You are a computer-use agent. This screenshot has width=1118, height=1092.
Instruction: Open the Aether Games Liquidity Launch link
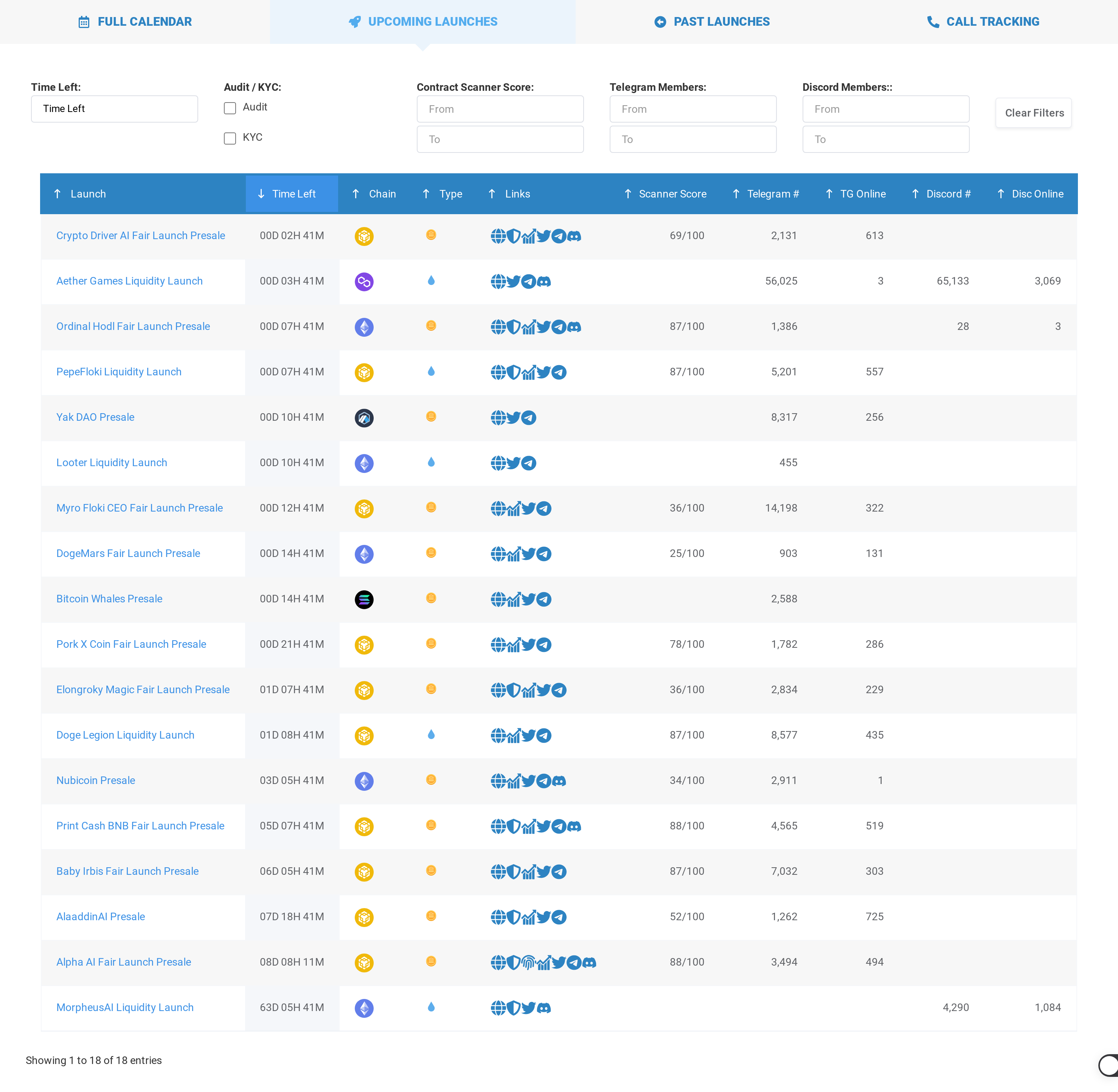[x=130, y=281]
